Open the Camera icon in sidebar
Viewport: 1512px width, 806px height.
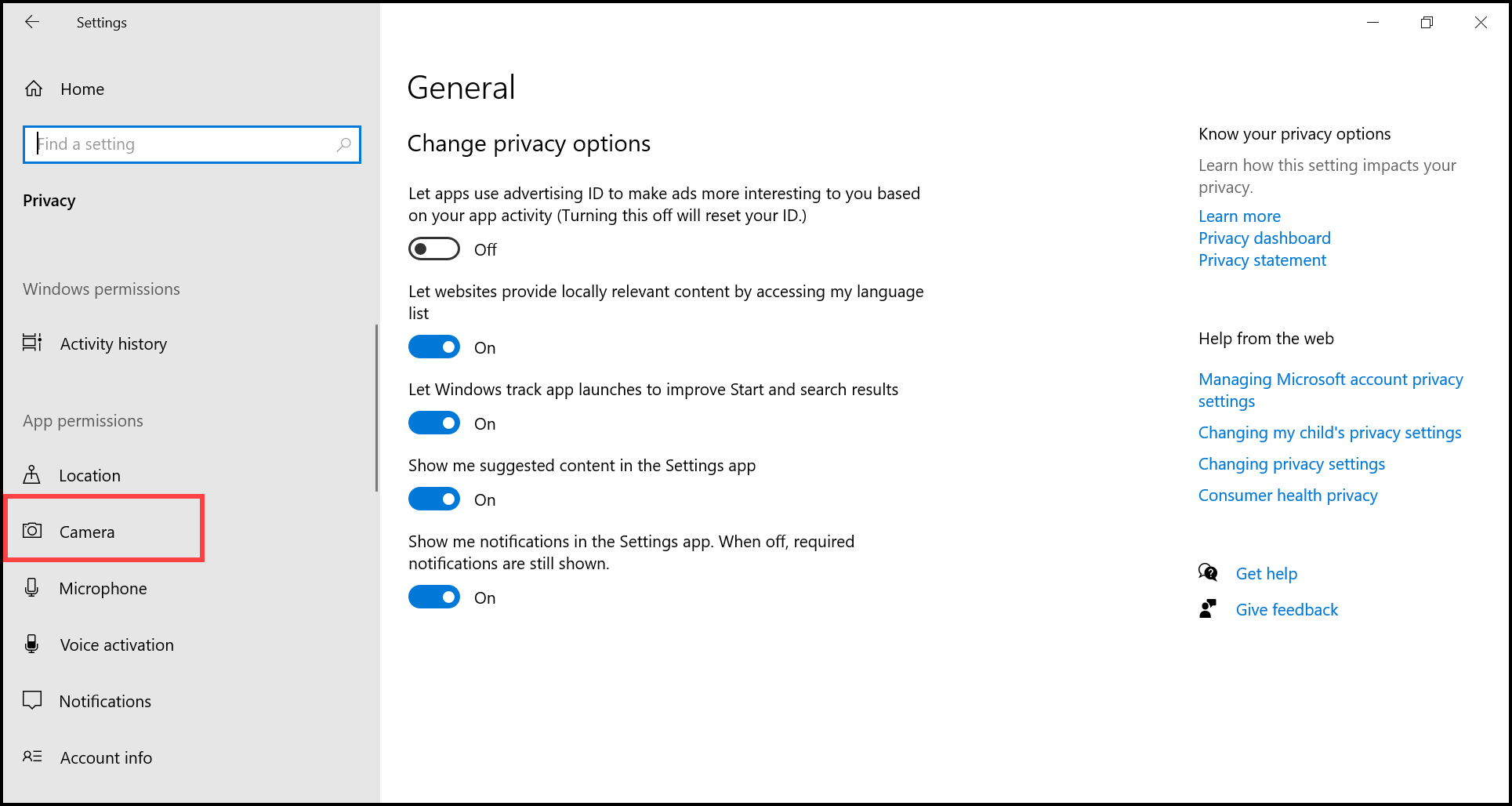coord(32,531)
